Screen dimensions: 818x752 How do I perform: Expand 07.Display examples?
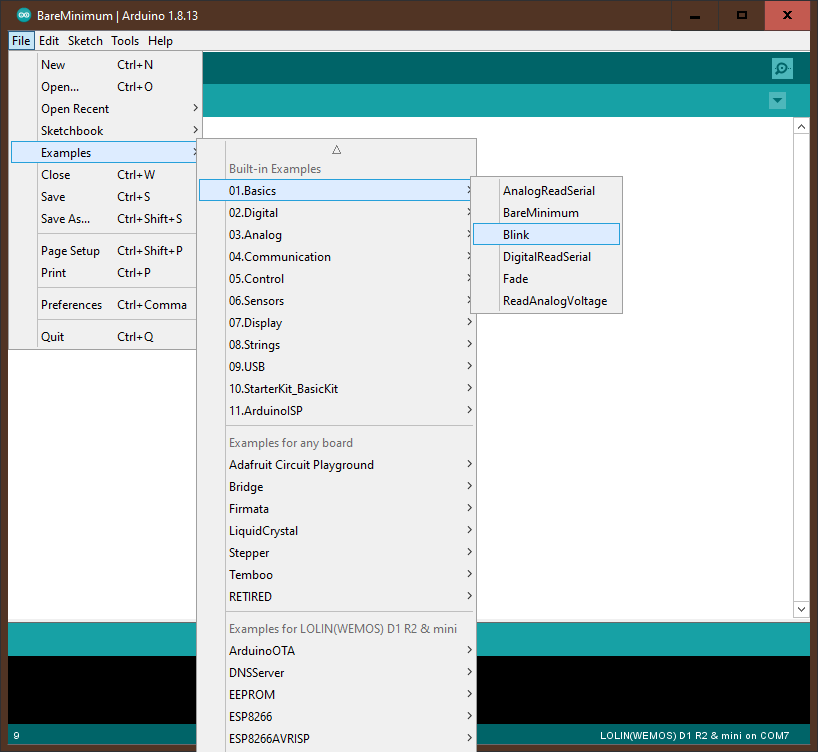[336, 323]
